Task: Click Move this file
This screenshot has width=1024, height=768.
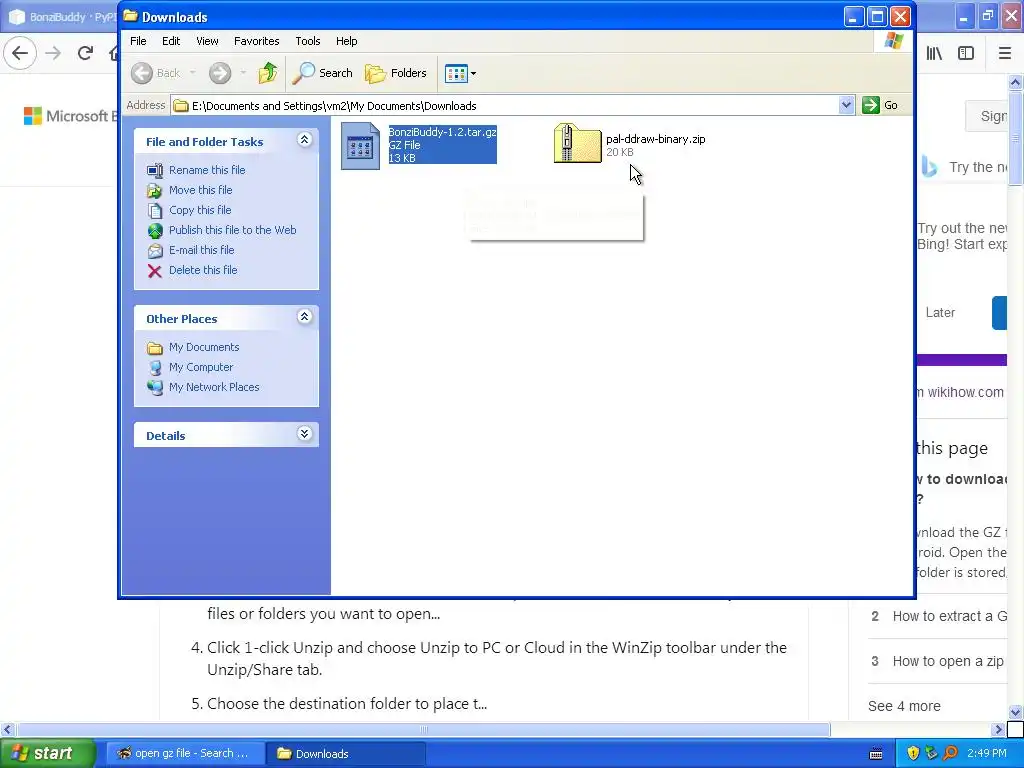Action: (200, 190)
